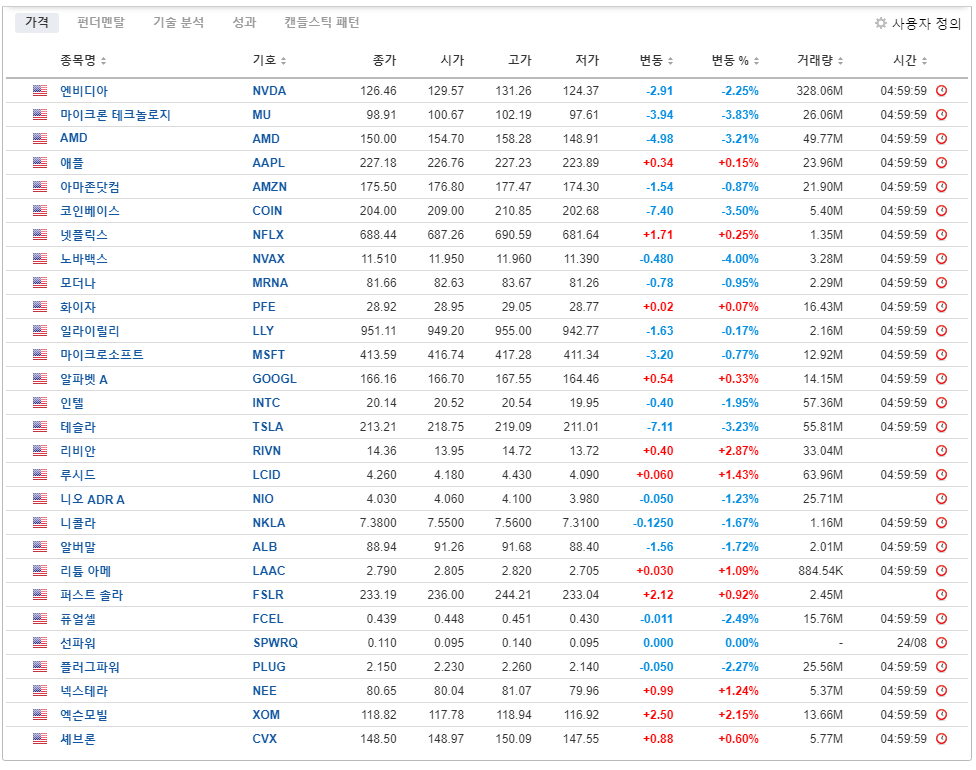Click the US flag icon beside 일라이릴리
Image resolution: width=976 pixels, height=770 pixels.
pos(40,331)
